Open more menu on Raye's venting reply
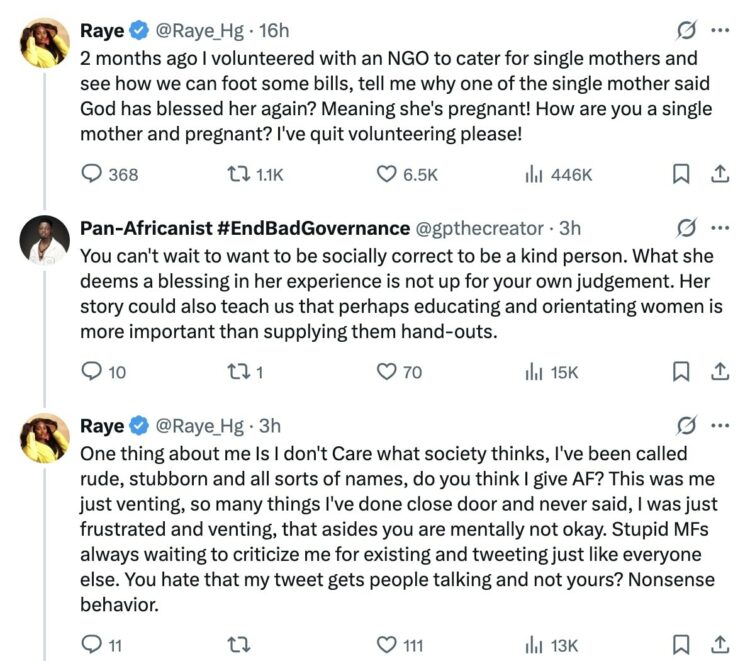Screen dimensions: 750x661 click(719, 426)
